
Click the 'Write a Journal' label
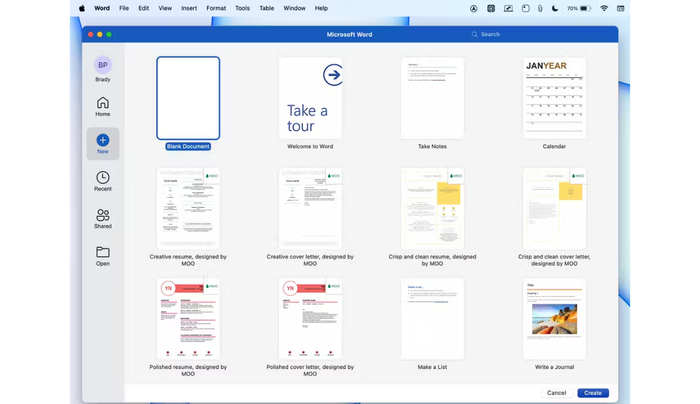click(554, 367)
